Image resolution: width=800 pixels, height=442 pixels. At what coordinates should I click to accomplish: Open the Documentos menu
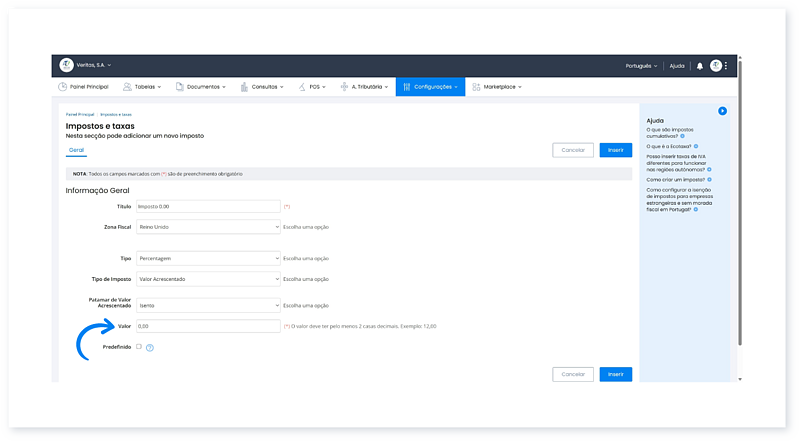[x=201, y=87]
